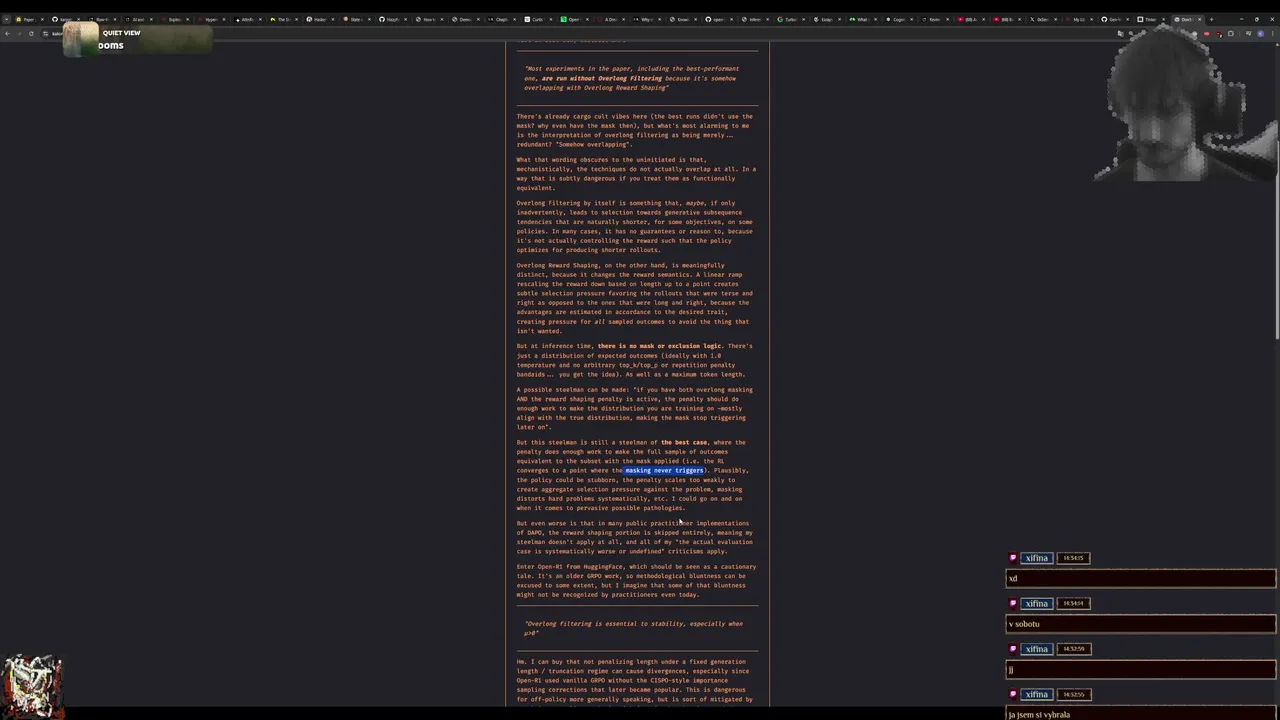Switch to the 'Explor' tab
The width and height of the screenshot is (1280, 720).
click(175, 19)
